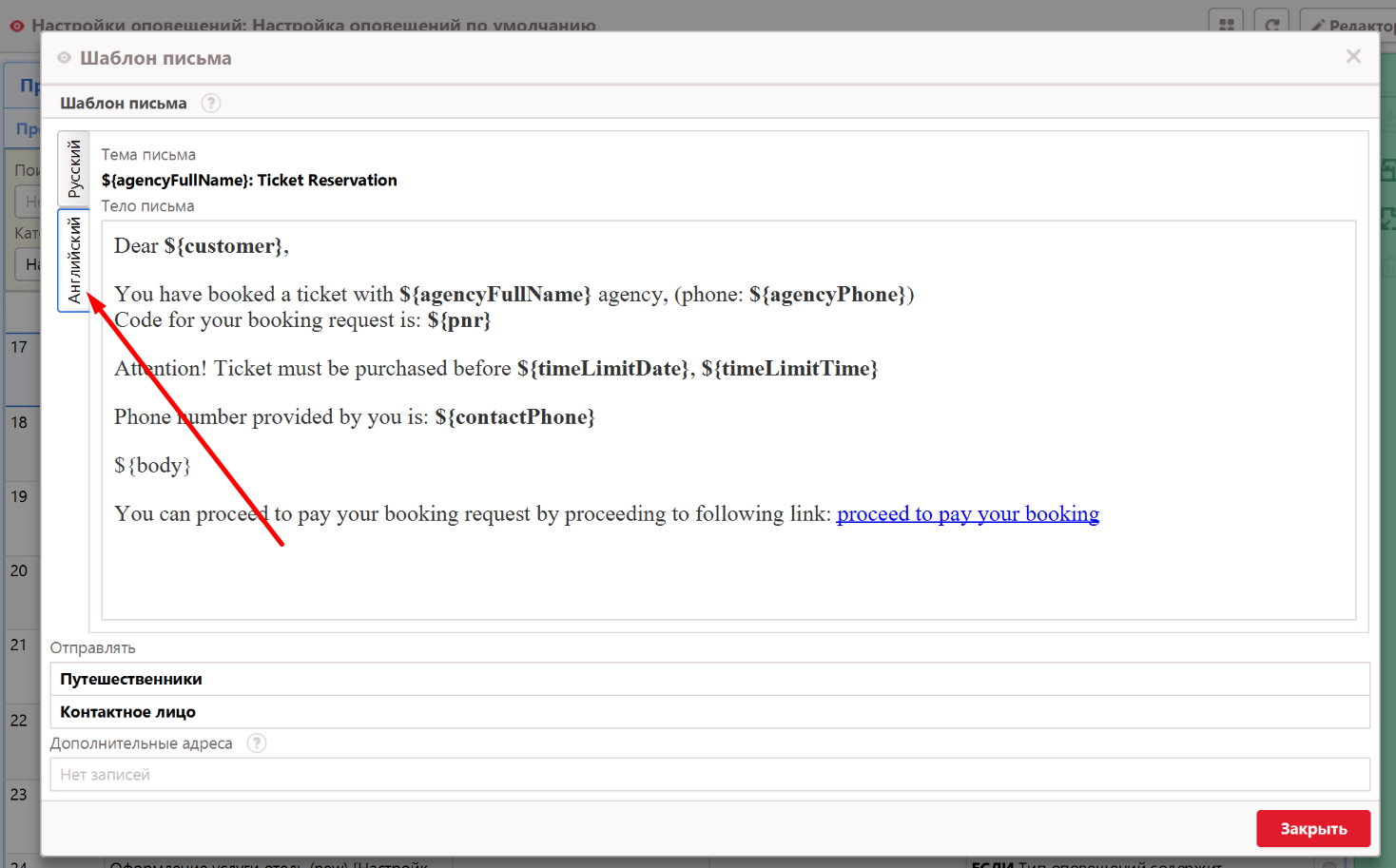Close the dialog with the X icon
The width and height of the screenshot is (1396, 868).
click(1352, 57)
